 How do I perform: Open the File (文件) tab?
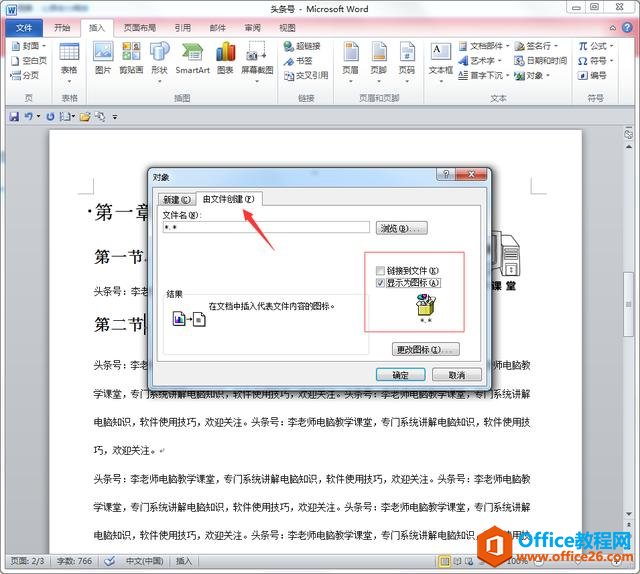24,28
